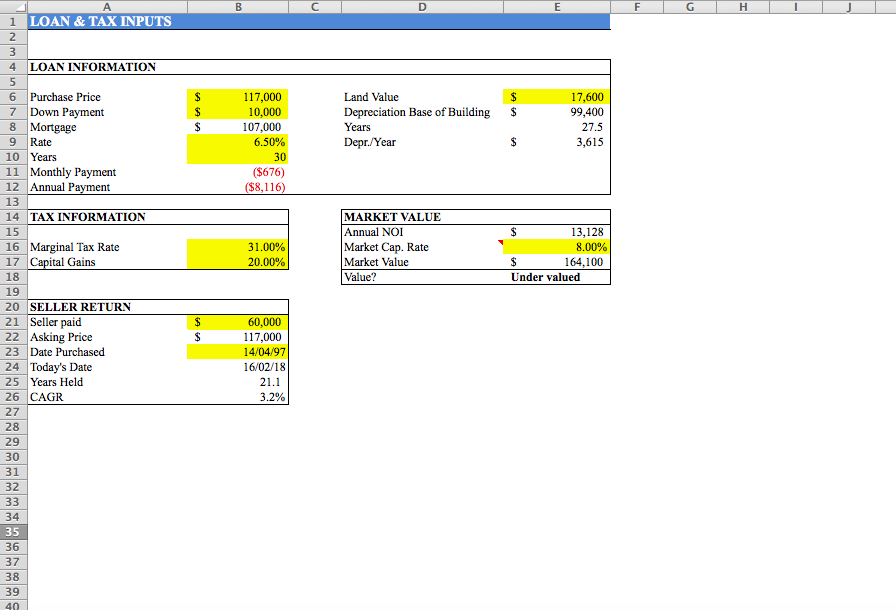Select row 6 header
The height and width of the screenshot is (610, 896).
(x=13, y=96)
